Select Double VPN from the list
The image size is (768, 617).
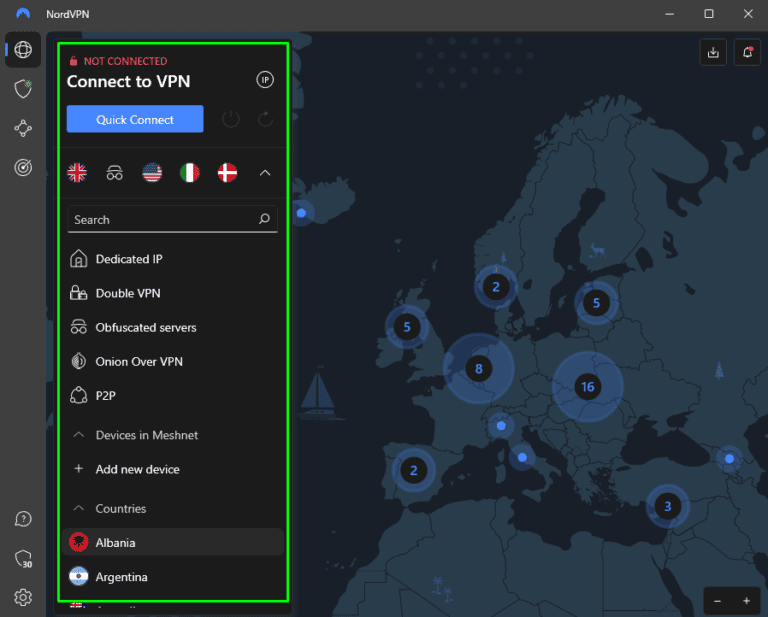click(127, 293)
